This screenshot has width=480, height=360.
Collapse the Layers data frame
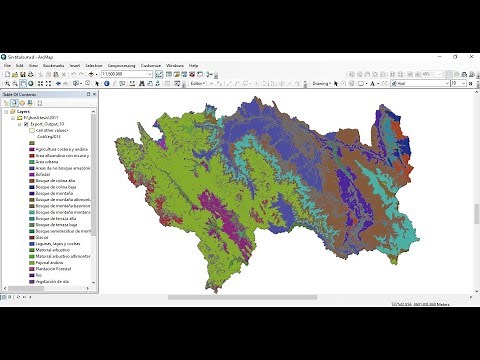(6, 111)
